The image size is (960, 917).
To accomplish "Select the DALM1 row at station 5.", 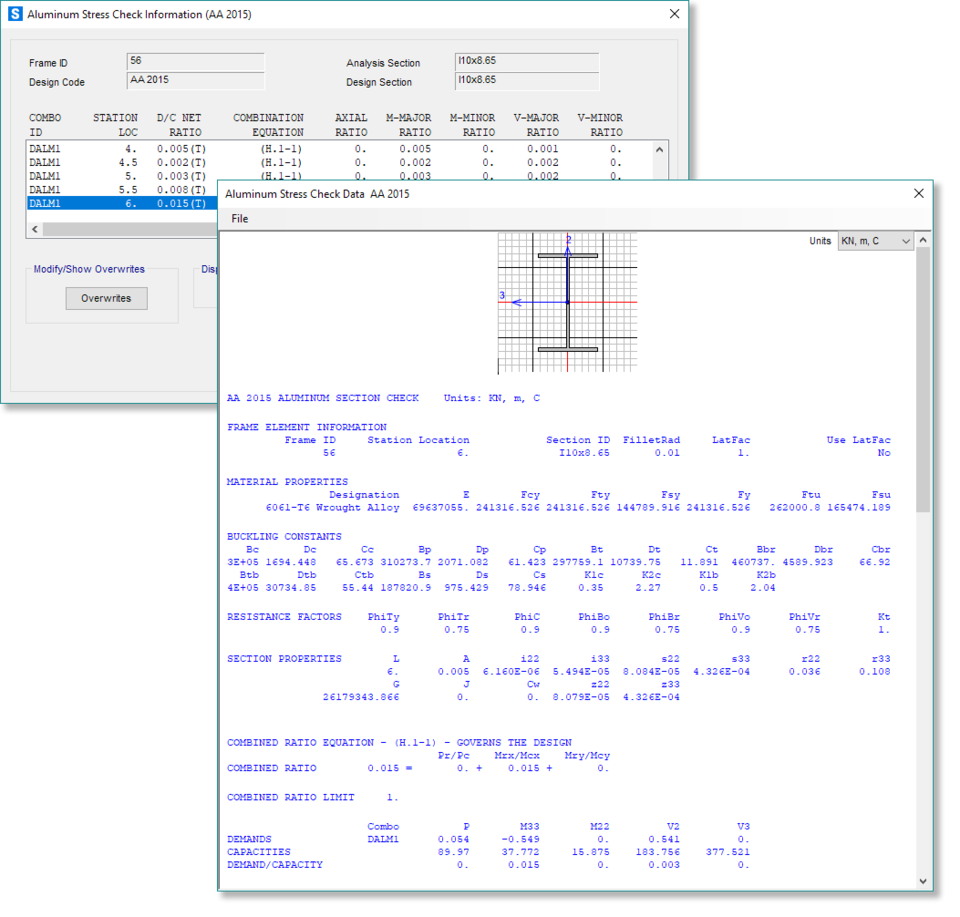I will pos(120,176).
